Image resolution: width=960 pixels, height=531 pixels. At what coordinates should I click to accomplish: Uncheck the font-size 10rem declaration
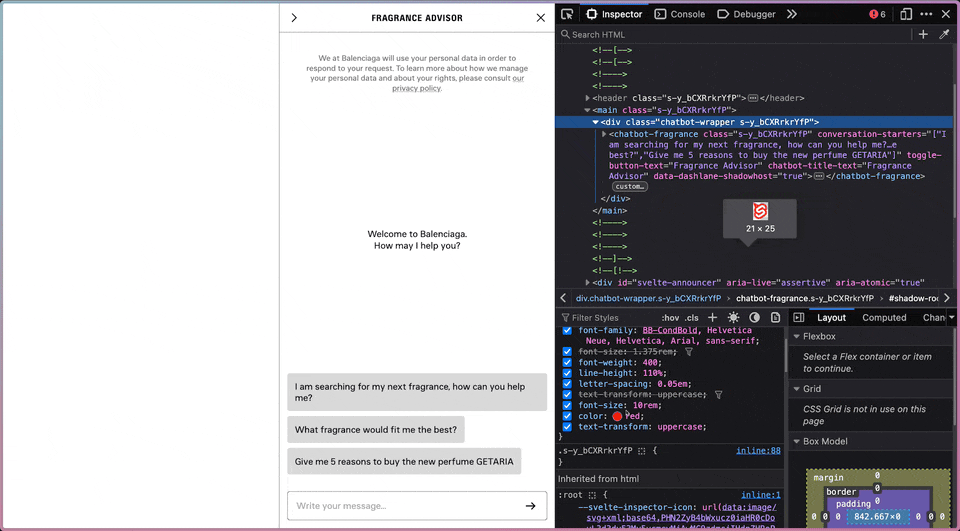point(568,405)
